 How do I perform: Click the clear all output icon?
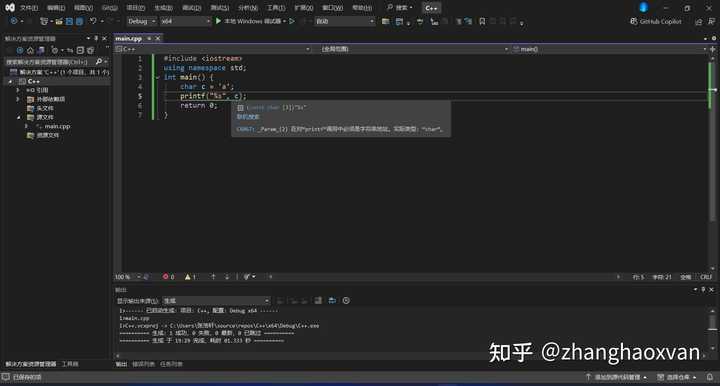[318, 301]
